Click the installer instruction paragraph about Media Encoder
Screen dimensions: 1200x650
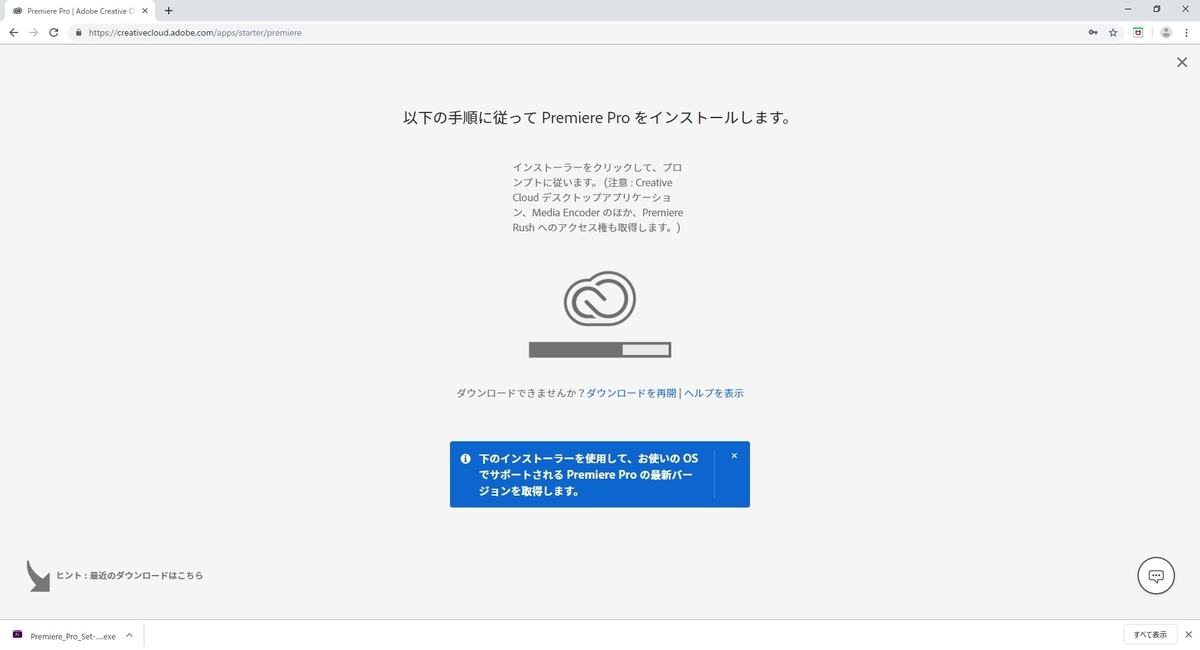[x=598, y=197]
